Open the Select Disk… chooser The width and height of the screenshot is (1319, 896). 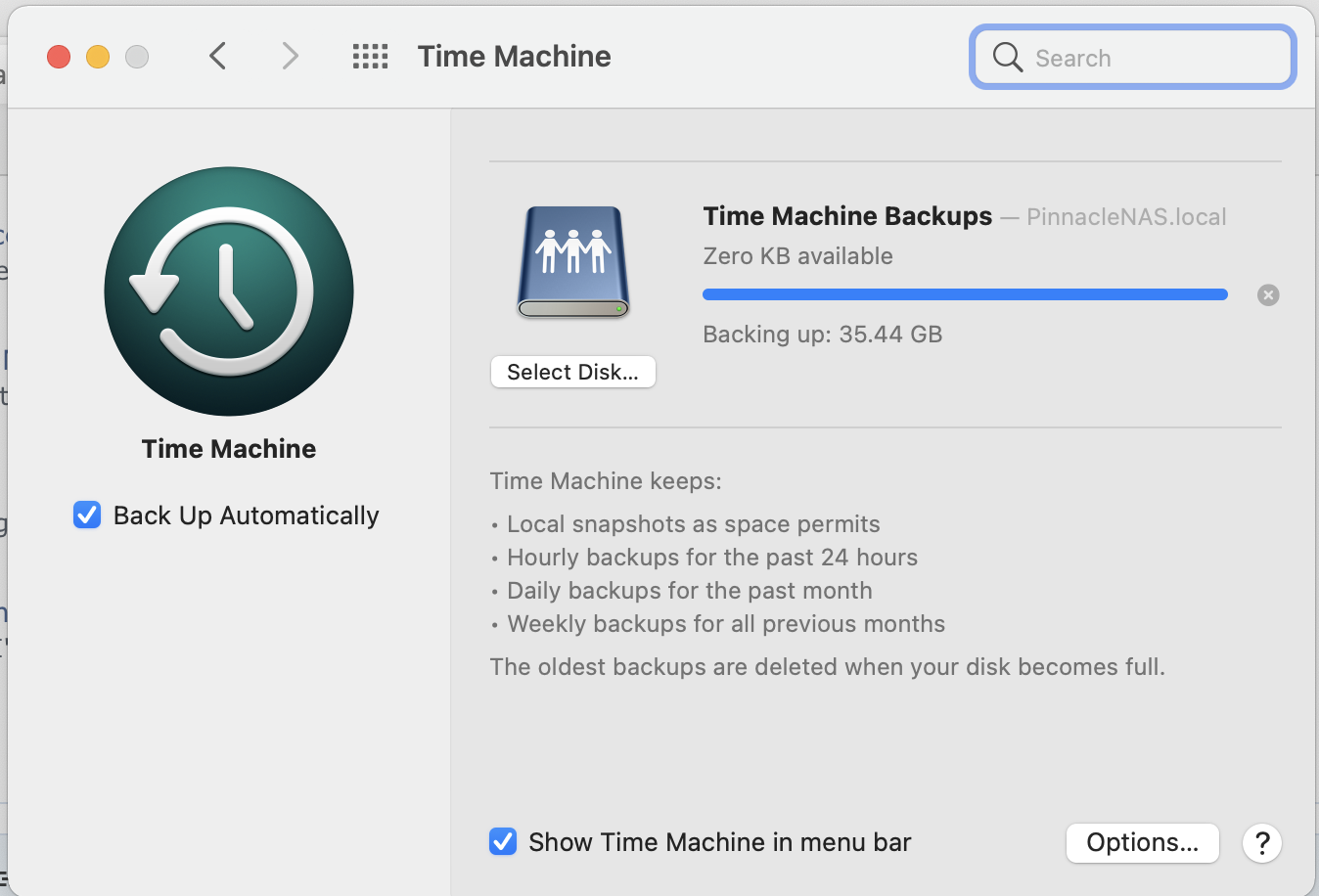tap(573, 372)
